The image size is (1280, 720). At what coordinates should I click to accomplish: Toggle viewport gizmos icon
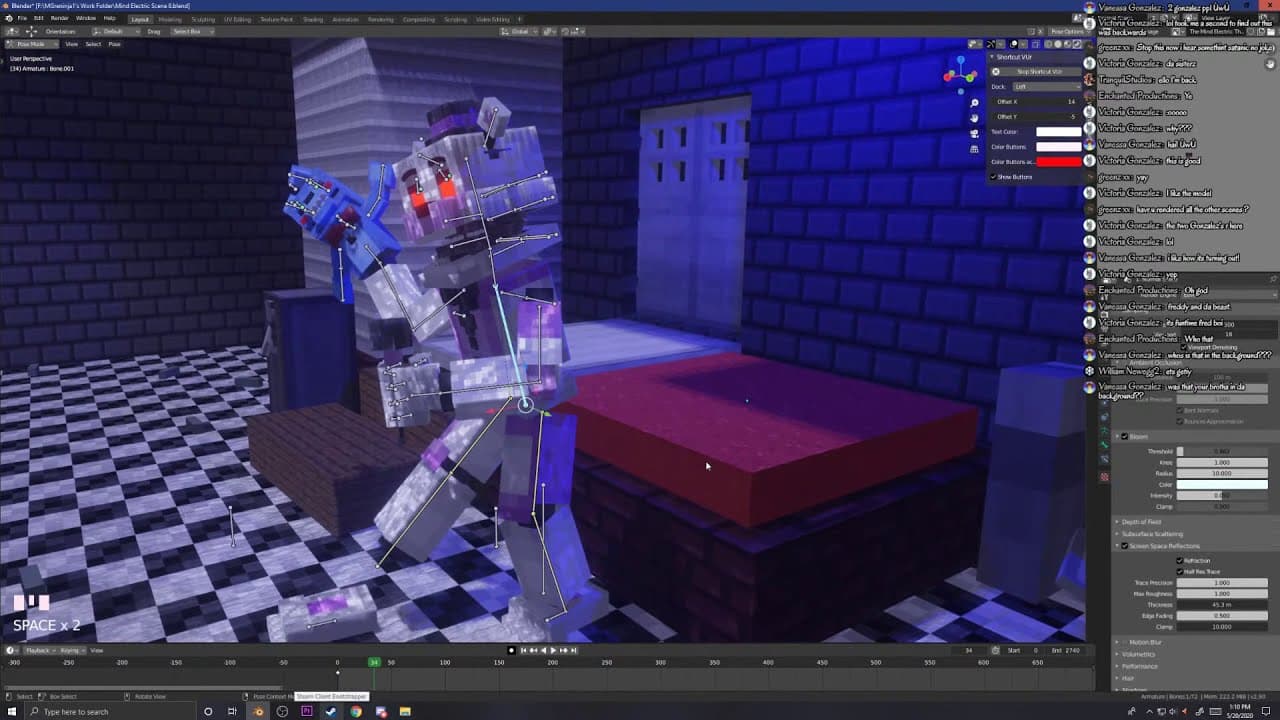(x=991, y=44)
